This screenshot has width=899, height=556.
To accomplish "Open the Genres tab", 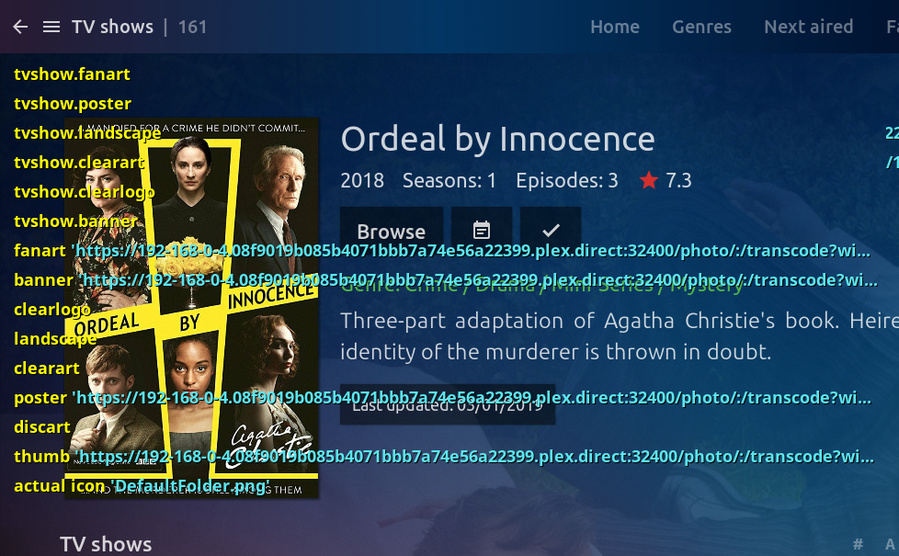I will (702, 27).
